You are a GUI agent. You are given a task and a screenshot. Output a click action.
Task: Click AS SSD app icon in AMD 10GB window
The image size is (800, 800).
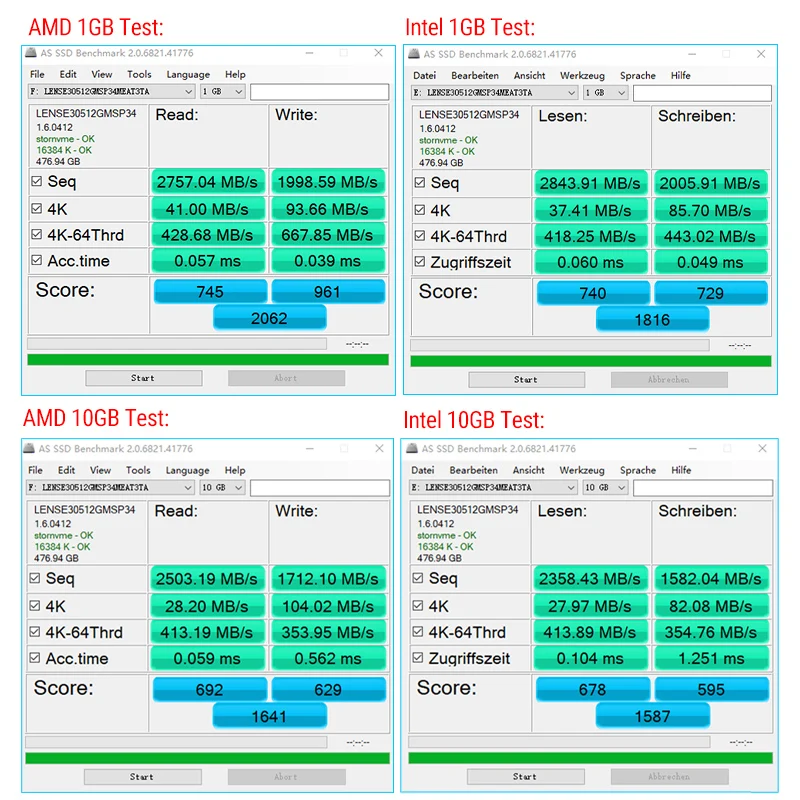pyautogui.click(x=30, y=448)
